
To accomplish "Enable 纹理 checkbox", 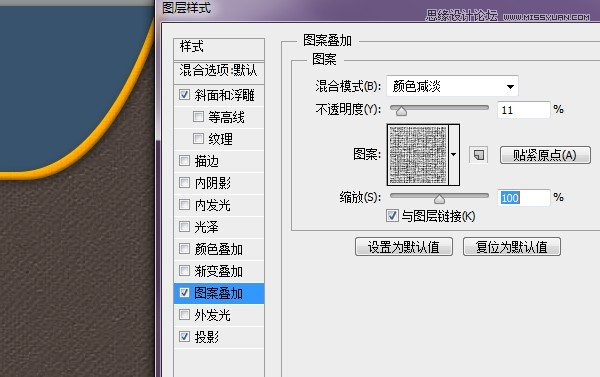I will point(198,138).
